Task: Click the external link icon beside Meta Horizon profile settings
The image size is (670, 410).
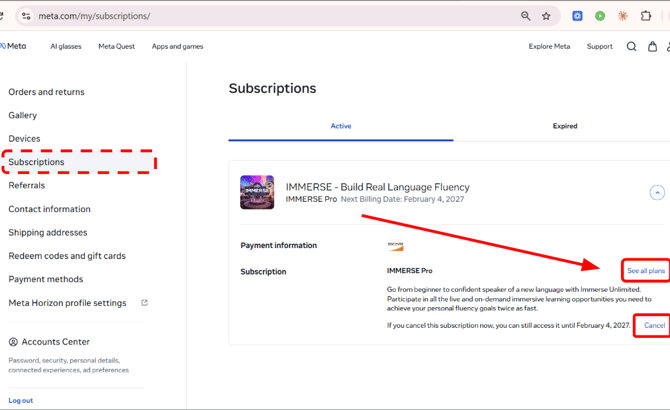Action: click(144, 302)
